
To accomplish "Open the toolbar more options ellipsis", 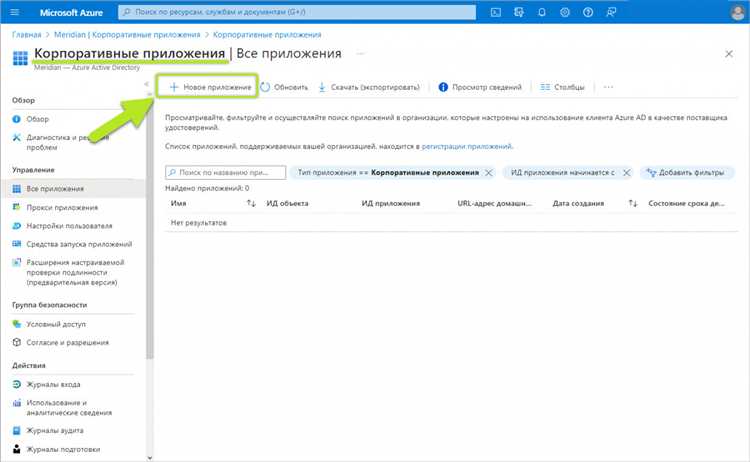I will pyautogui.click(x=608, y=87).
